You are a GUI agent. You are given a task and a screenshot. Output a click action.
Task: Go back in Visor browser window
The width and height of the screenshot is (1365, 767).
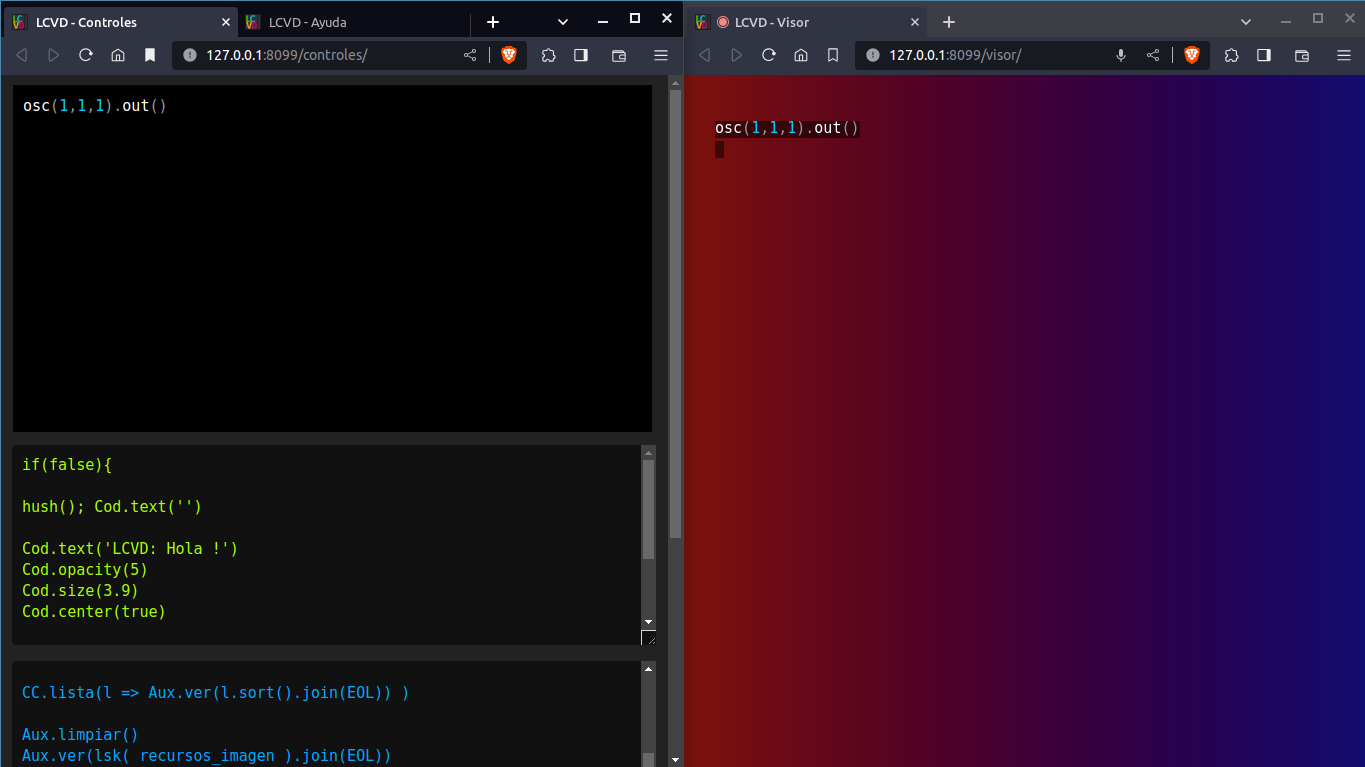(x=705, y=55)
